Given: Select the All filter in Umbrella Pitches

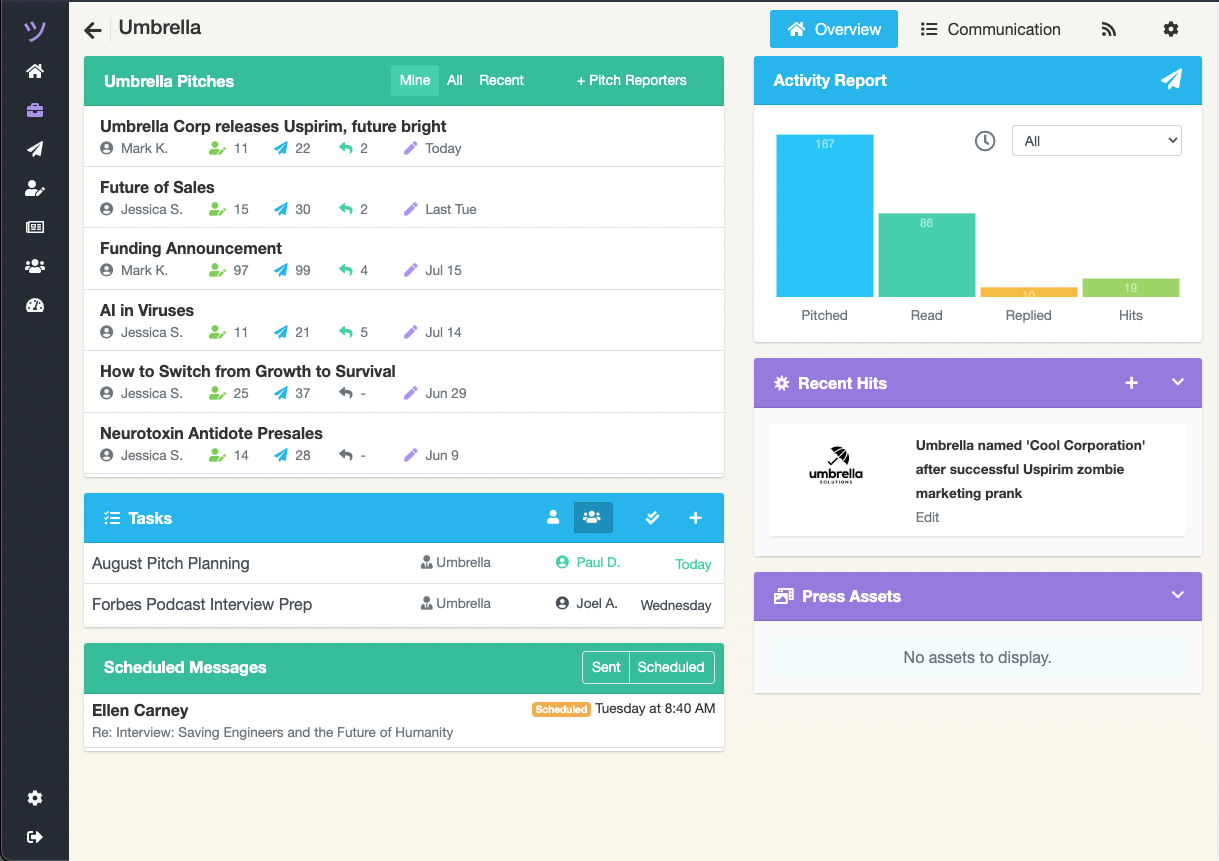Looking at the screenshot, I should tap(455, 81).
